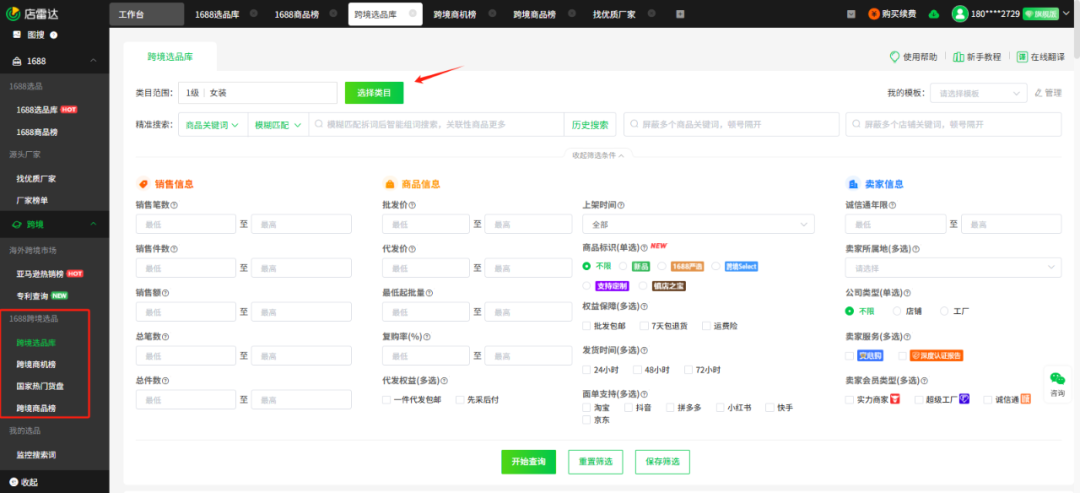Open the 我的模板 template dropdown

point(978,93)
